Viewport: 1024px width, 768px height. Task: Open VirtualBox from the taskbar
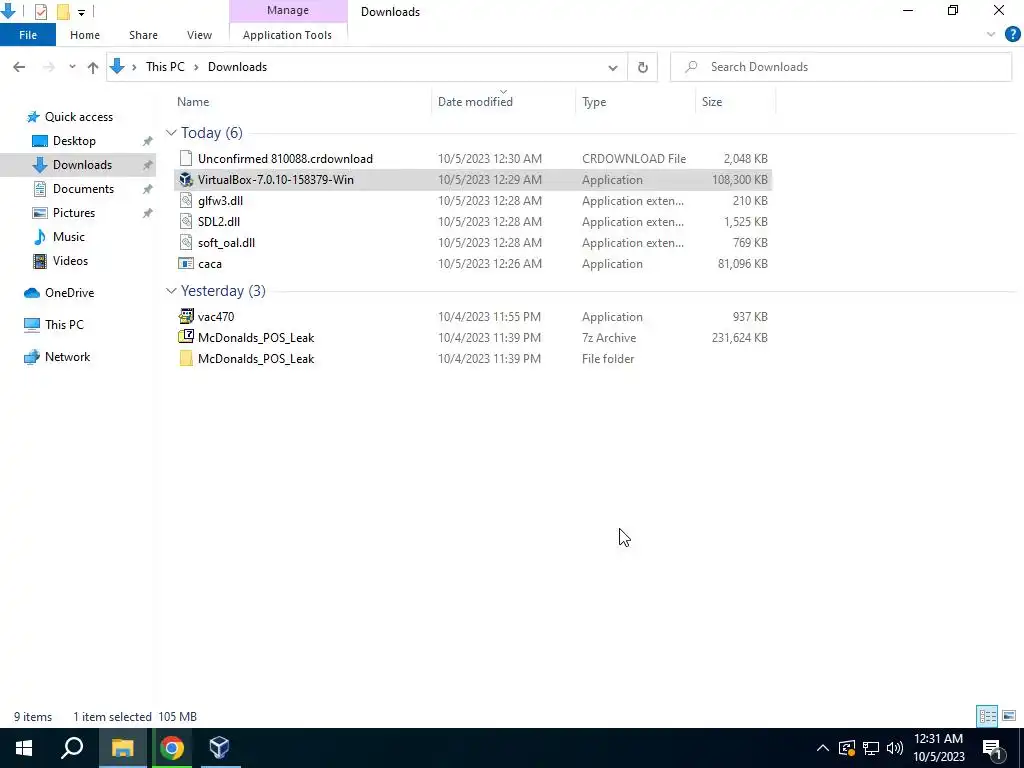click(220, 748)
